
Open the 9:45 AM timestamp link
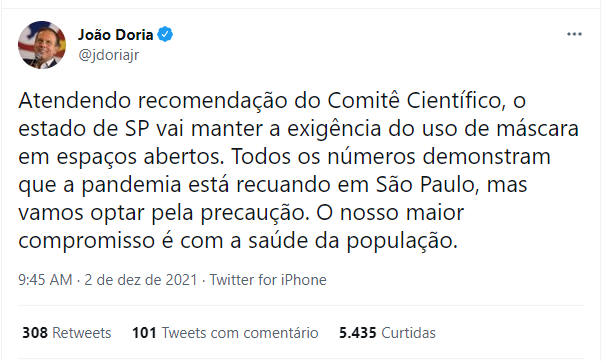45,280
